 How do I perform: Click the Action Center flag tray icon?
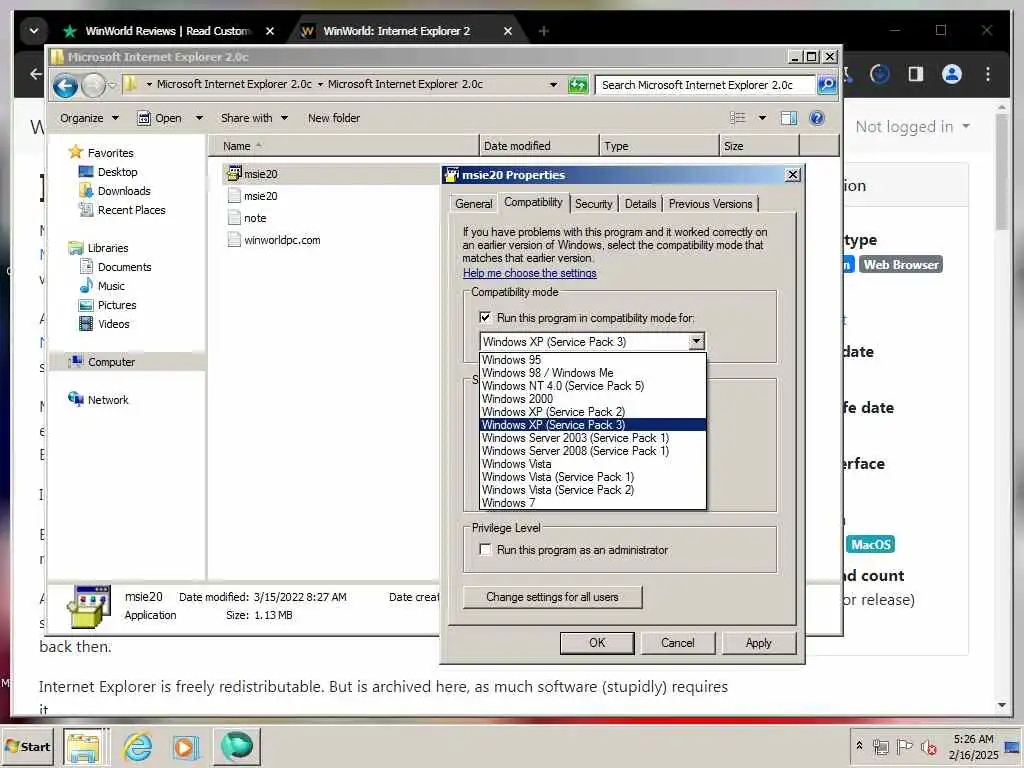click(904, 746)
